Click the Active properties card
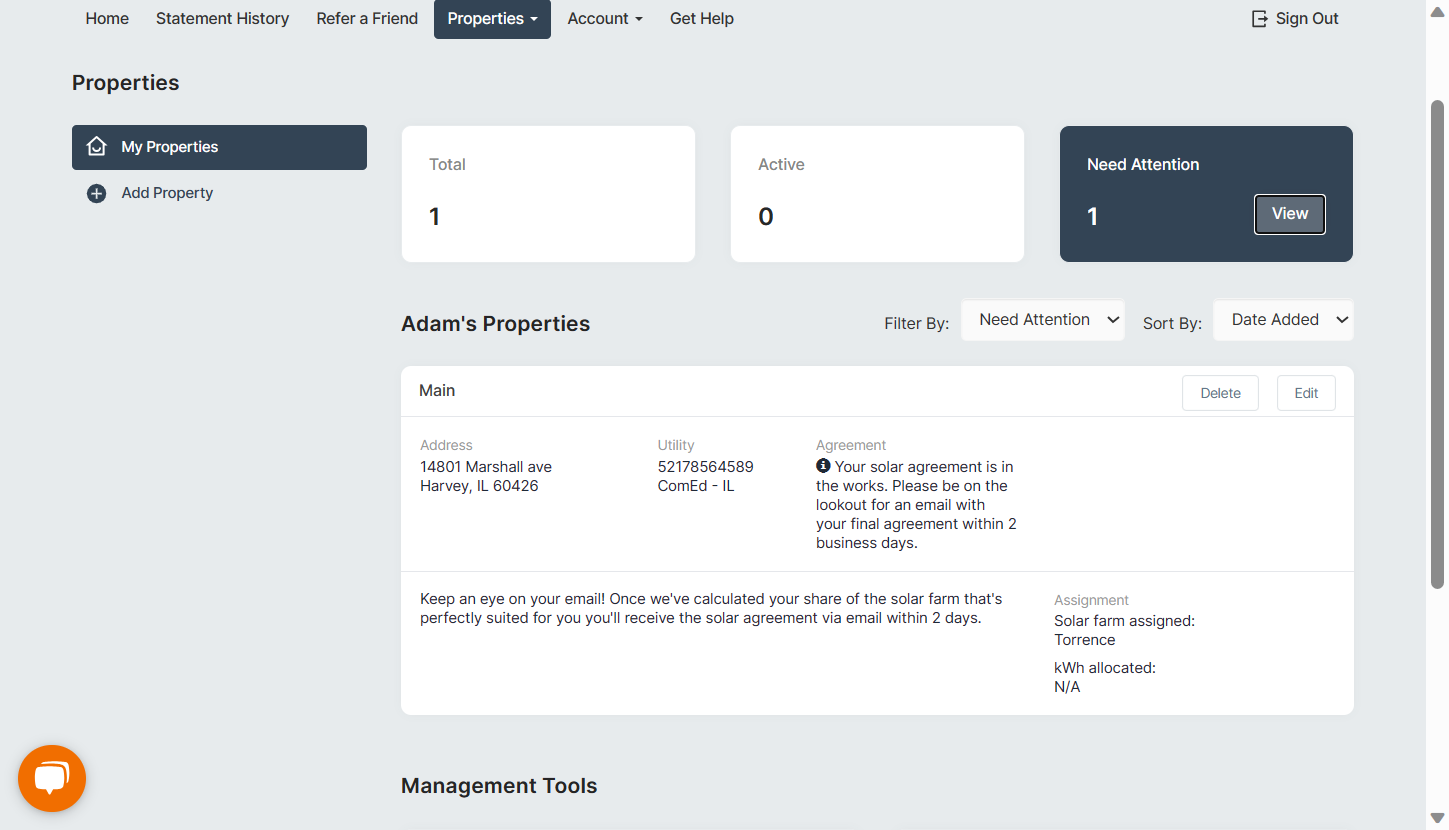 pyautogui.click(x=877, y=194)
